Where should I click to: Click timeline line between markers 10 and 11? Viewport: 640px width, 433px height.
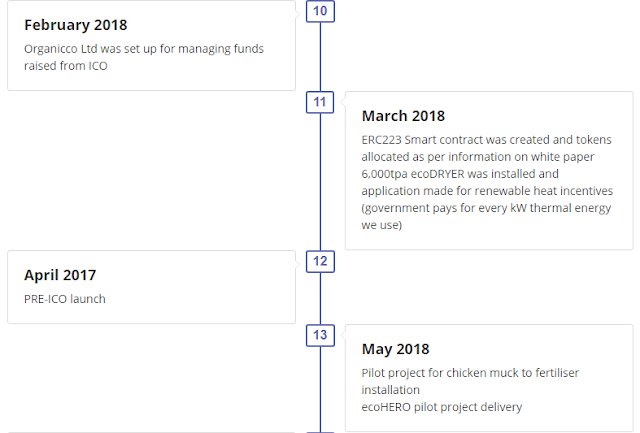[x=320, y=57]
